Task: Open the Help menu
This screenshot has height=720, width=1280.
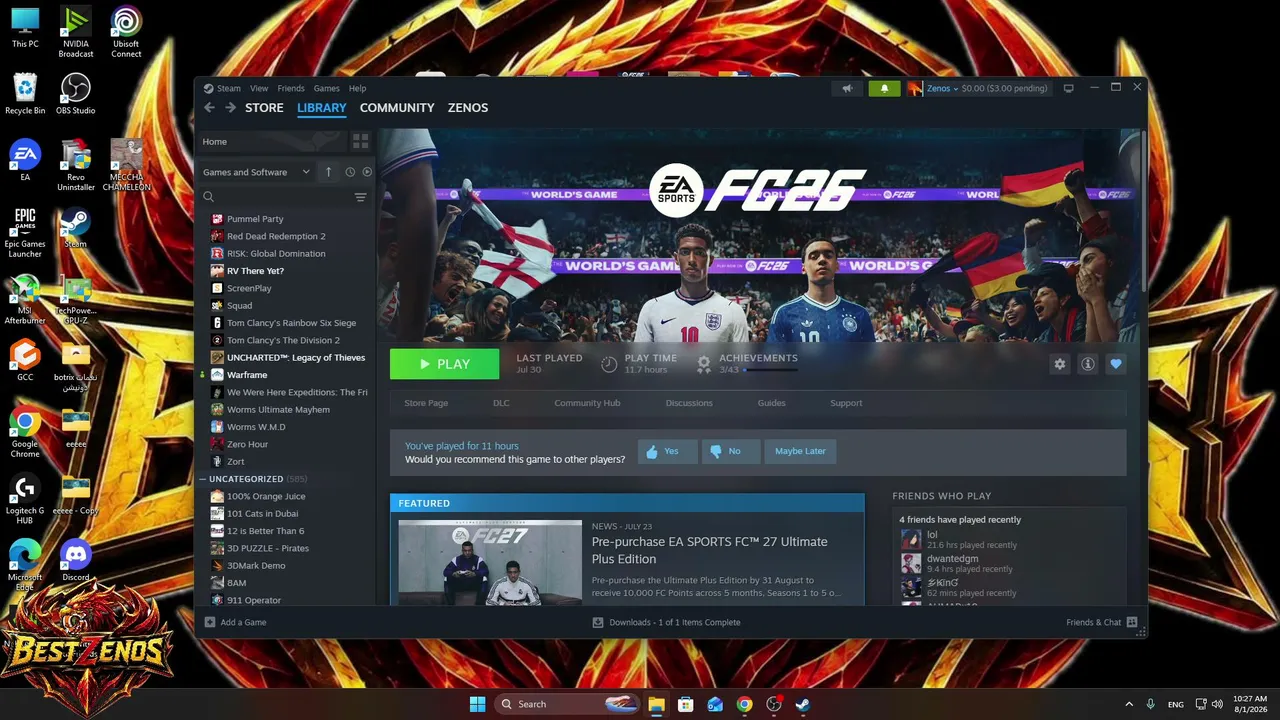Action: pyautogui.click(x=357, y=88)
